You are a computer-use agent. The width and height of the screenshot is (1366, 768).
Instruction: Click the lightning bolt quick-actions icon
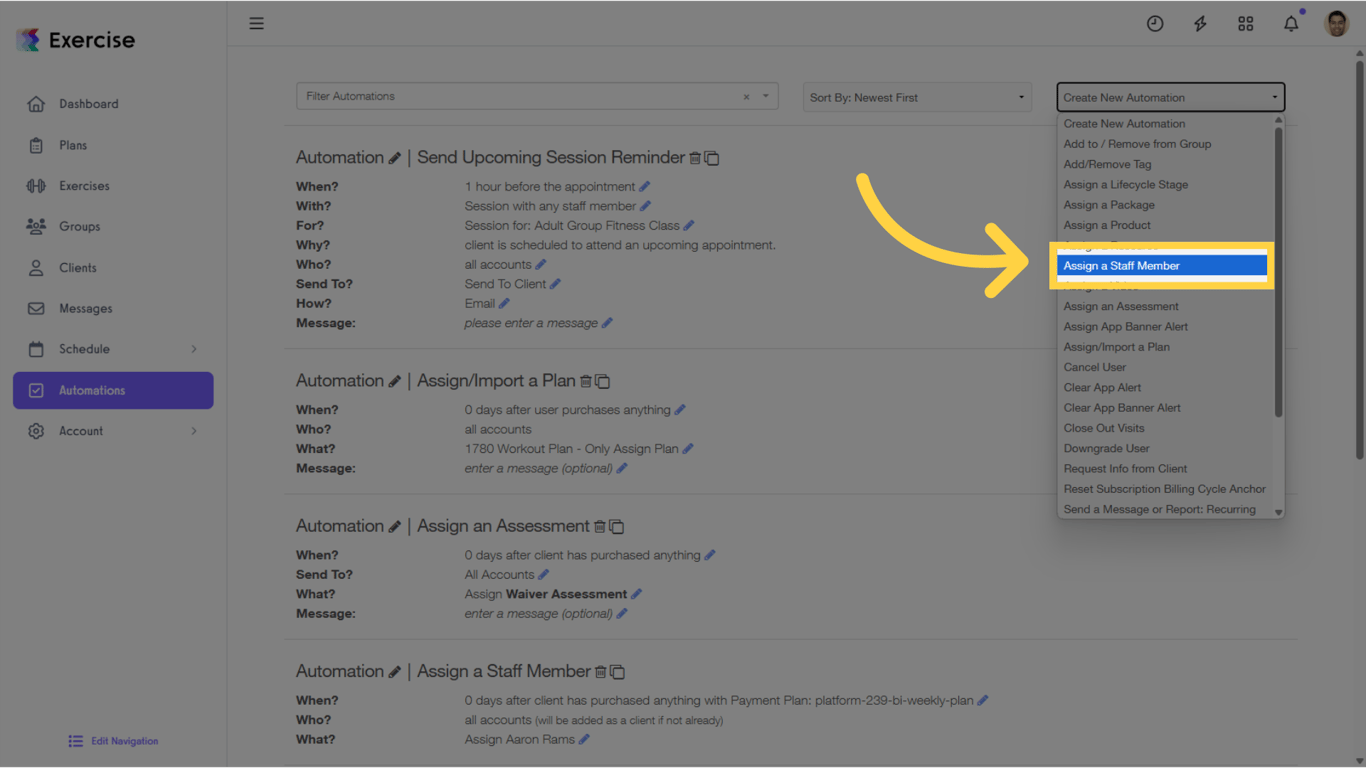click(1200, 23)
